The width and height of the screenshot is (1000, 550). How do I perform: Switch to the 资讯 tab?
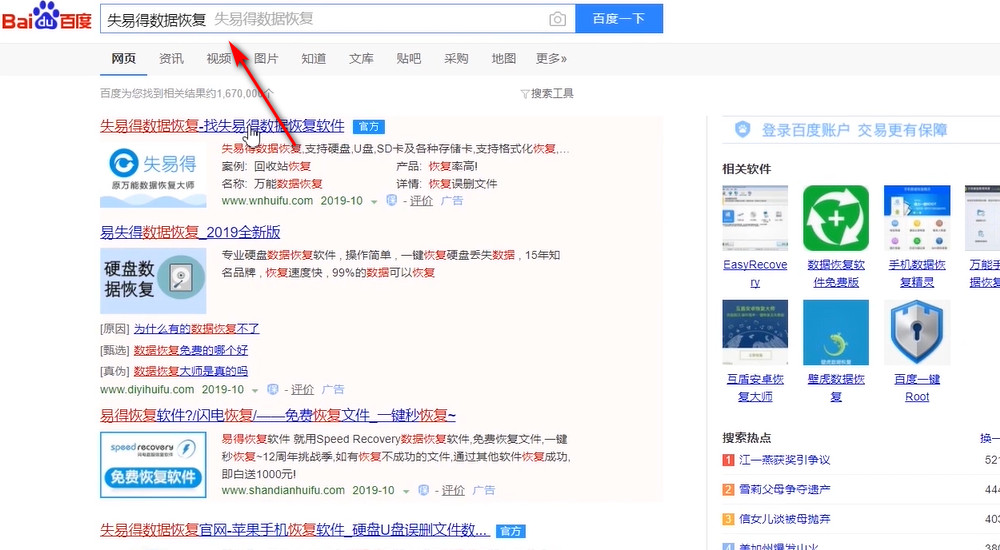171,59
